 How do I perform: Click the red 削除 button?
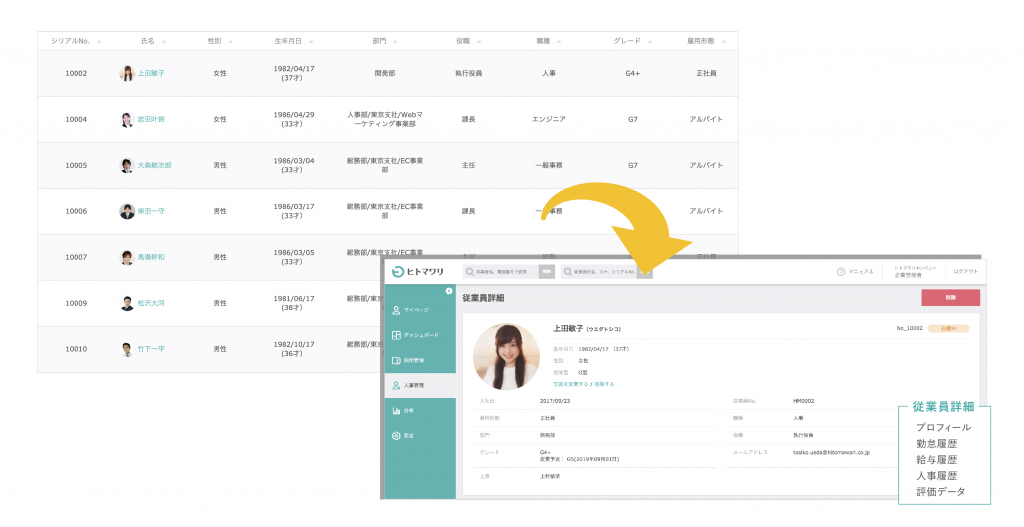click(951, 298)
